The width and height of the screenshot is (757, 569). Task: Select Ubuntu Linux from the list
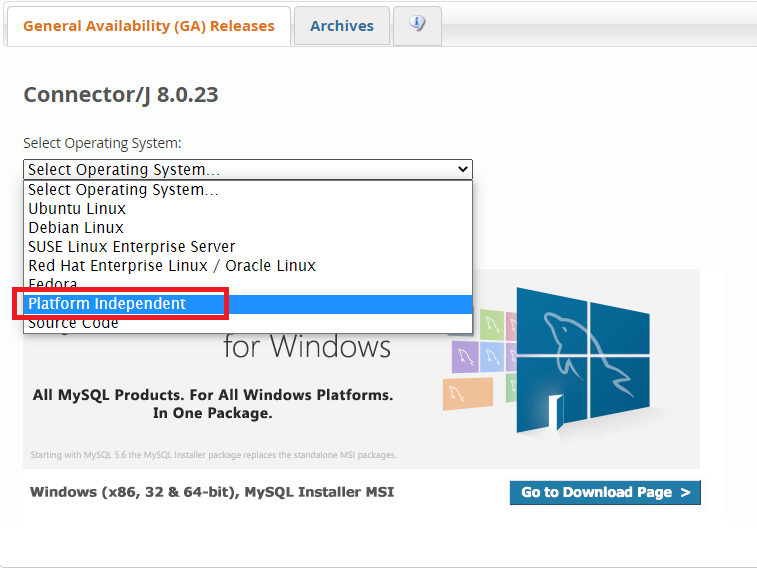coord(248,208)
